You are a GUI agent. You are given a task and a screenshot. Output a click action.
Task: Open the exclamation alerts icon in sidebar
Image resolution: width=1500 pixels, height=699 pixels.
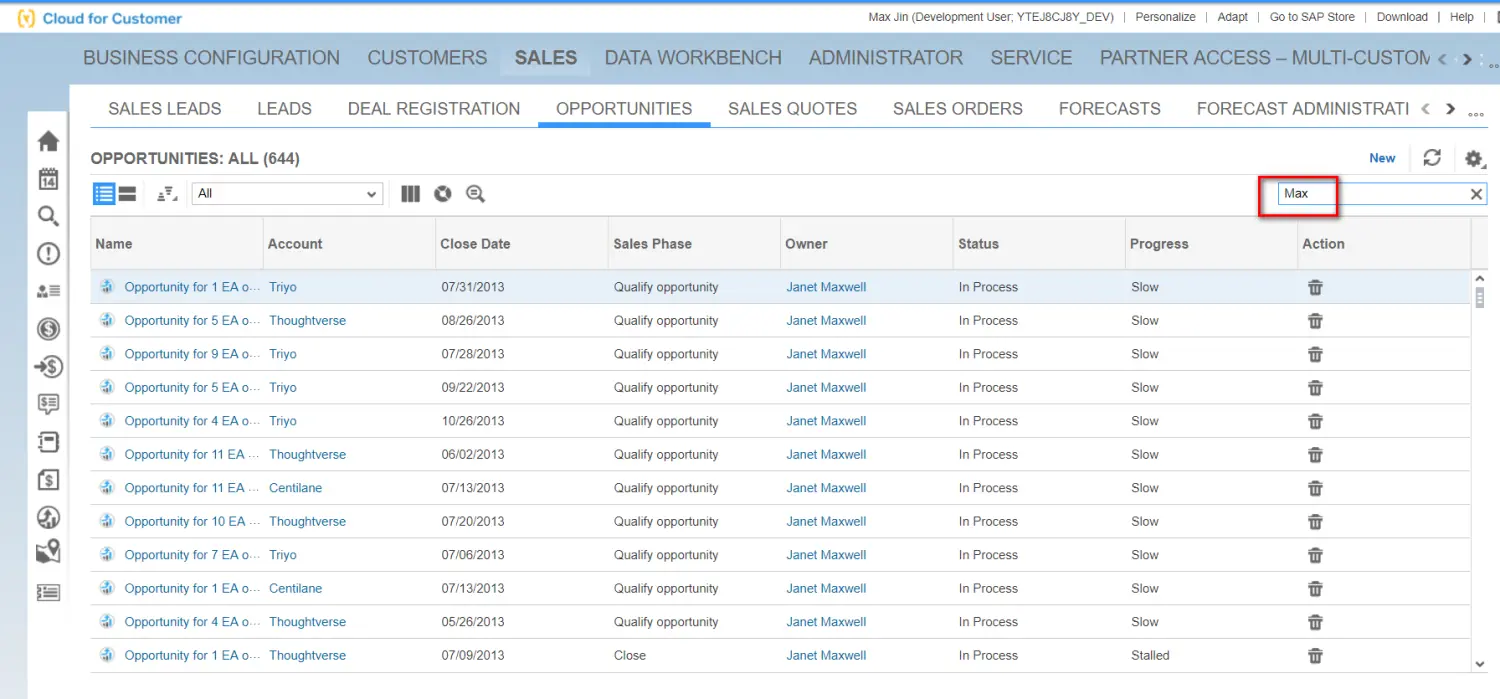click(x=48, y=254)
